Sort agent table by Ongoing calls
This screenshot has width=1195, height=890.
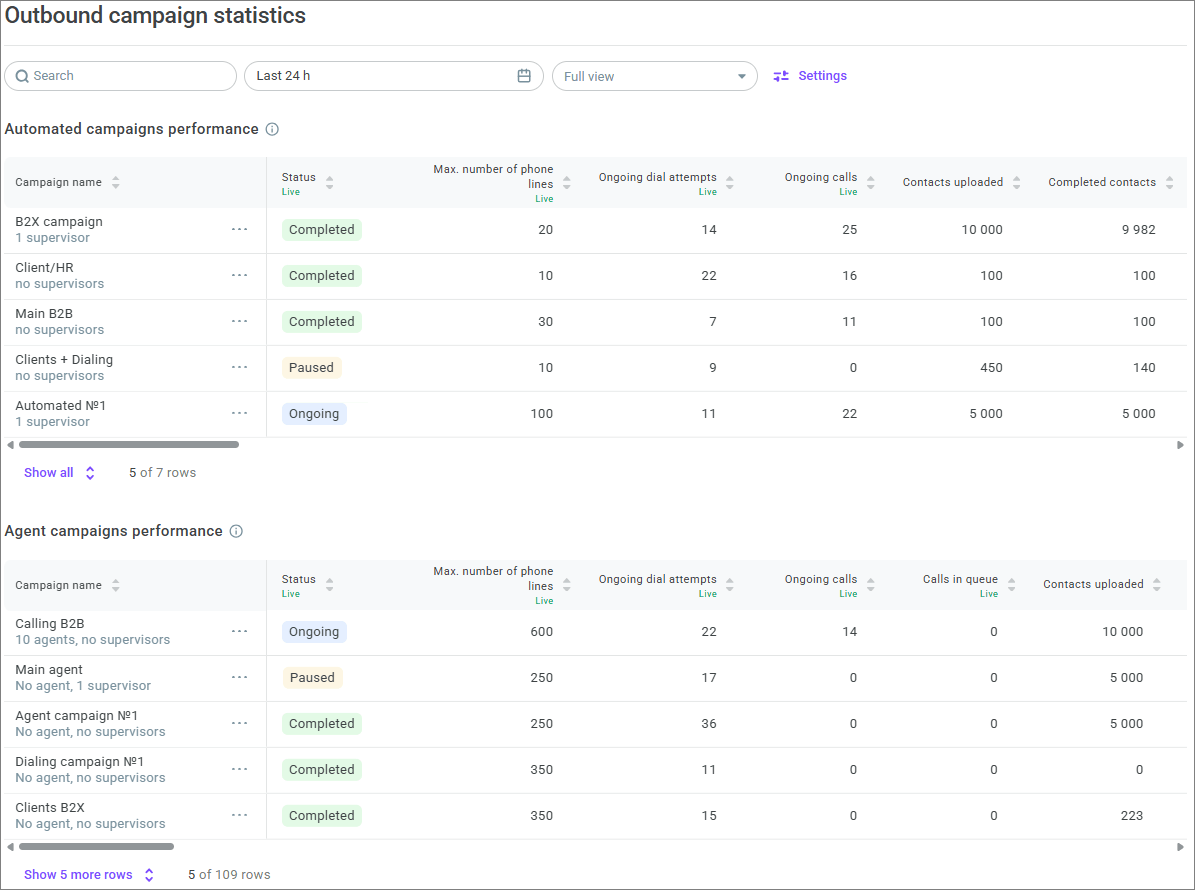coord(870,584)
